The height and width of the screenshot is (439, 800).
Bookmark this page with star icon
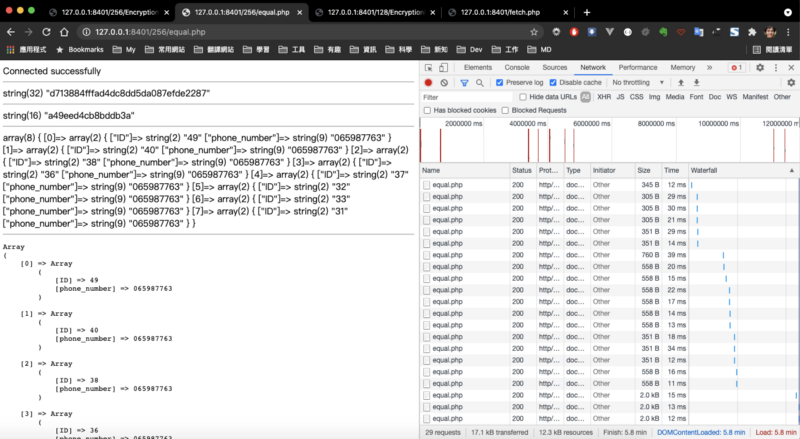[x=534, y=32]
